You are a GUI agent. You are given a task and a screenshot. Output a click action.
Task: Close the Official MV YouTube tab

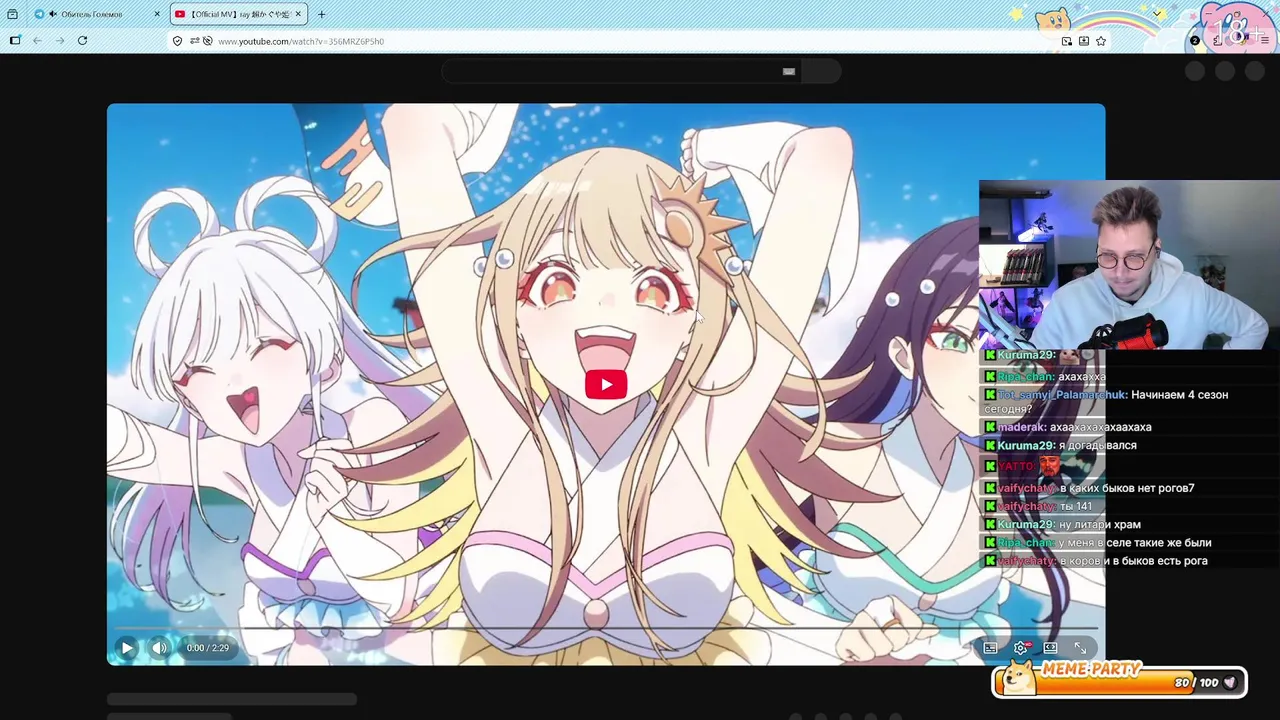point(298,14)
